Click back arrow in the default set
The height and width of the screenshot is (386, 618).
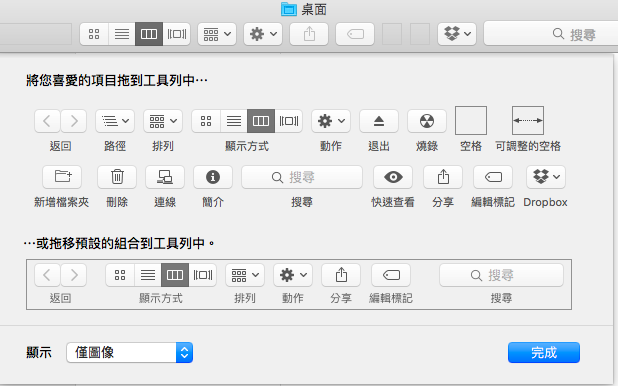point(47,275)
